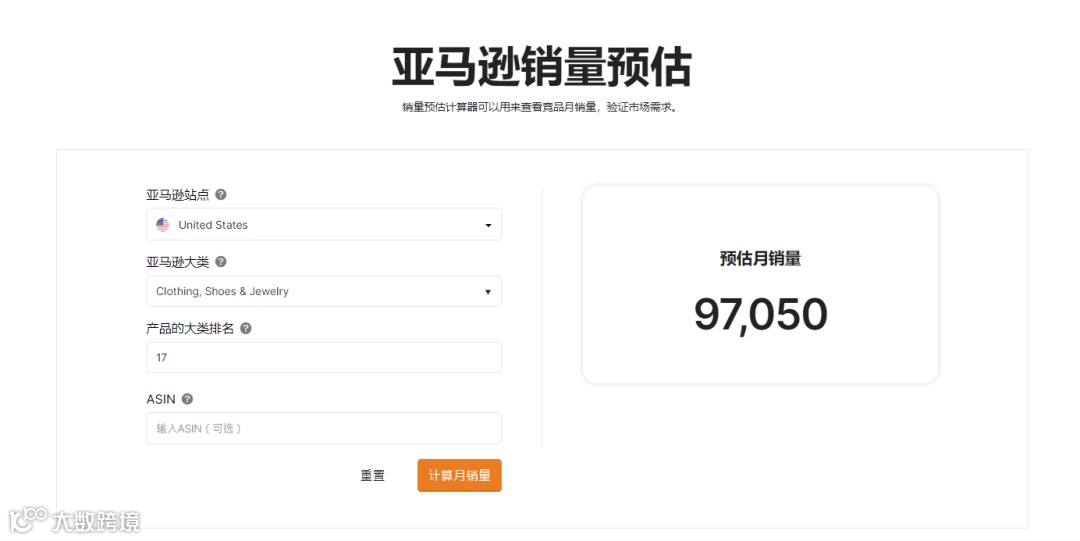
Task: Click the 重置 reset button
Action: (373, 476)
